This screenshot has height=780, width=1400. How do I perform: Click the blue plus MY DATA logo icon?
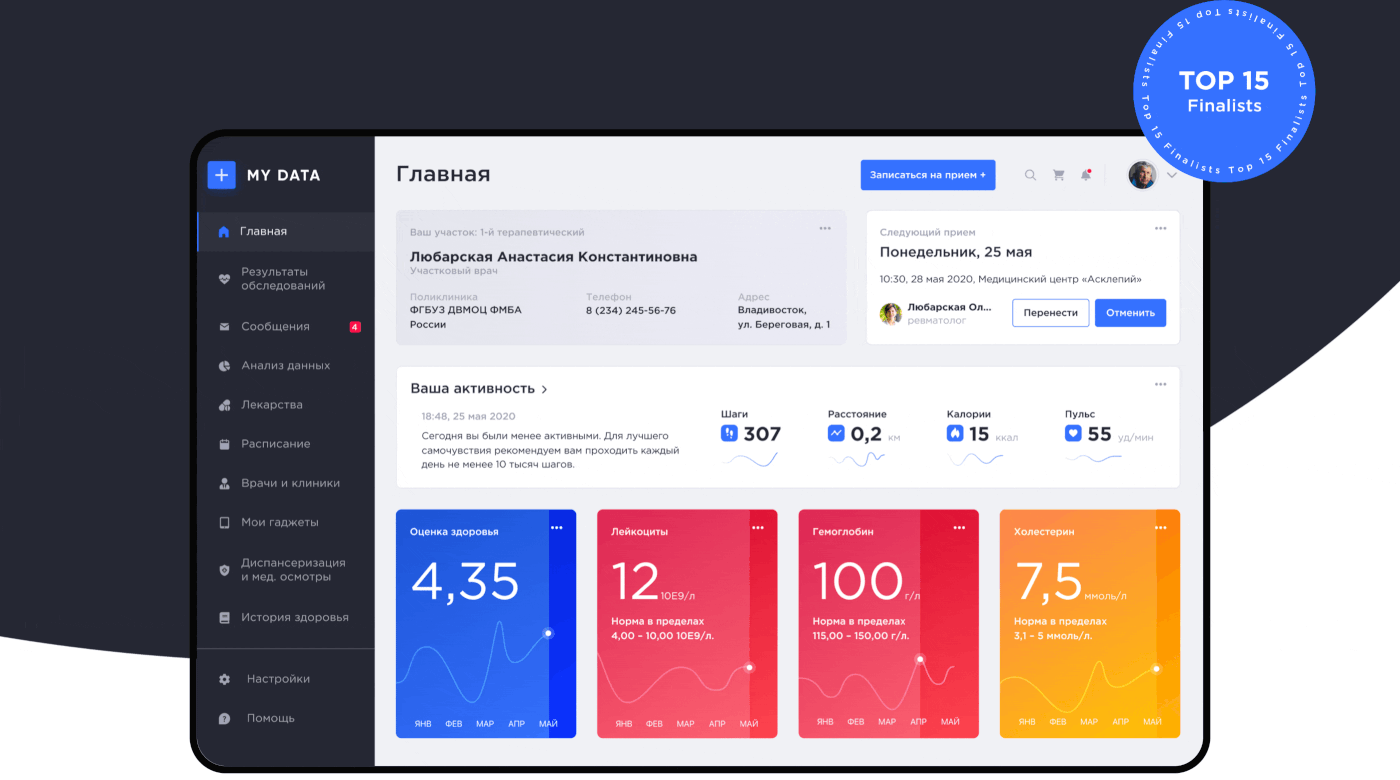pos(221,175)
